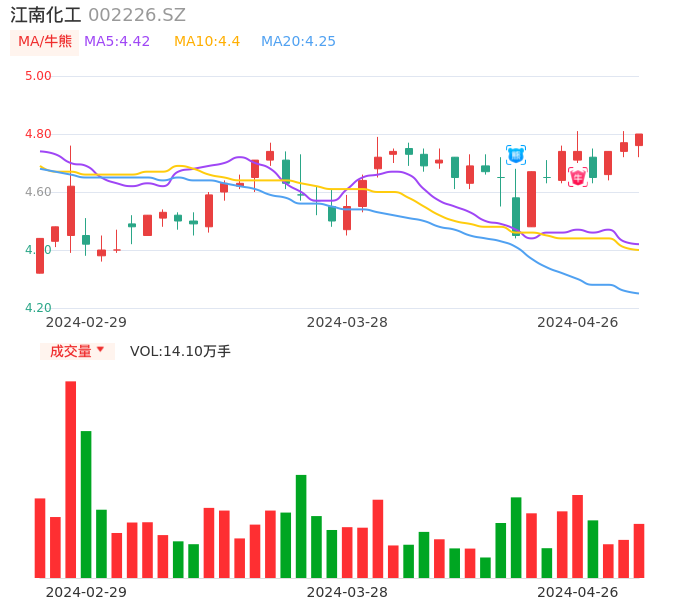686x606 pixels.
Task: Toggle the blue MA20 legend label
Action: tap(298, 41)
